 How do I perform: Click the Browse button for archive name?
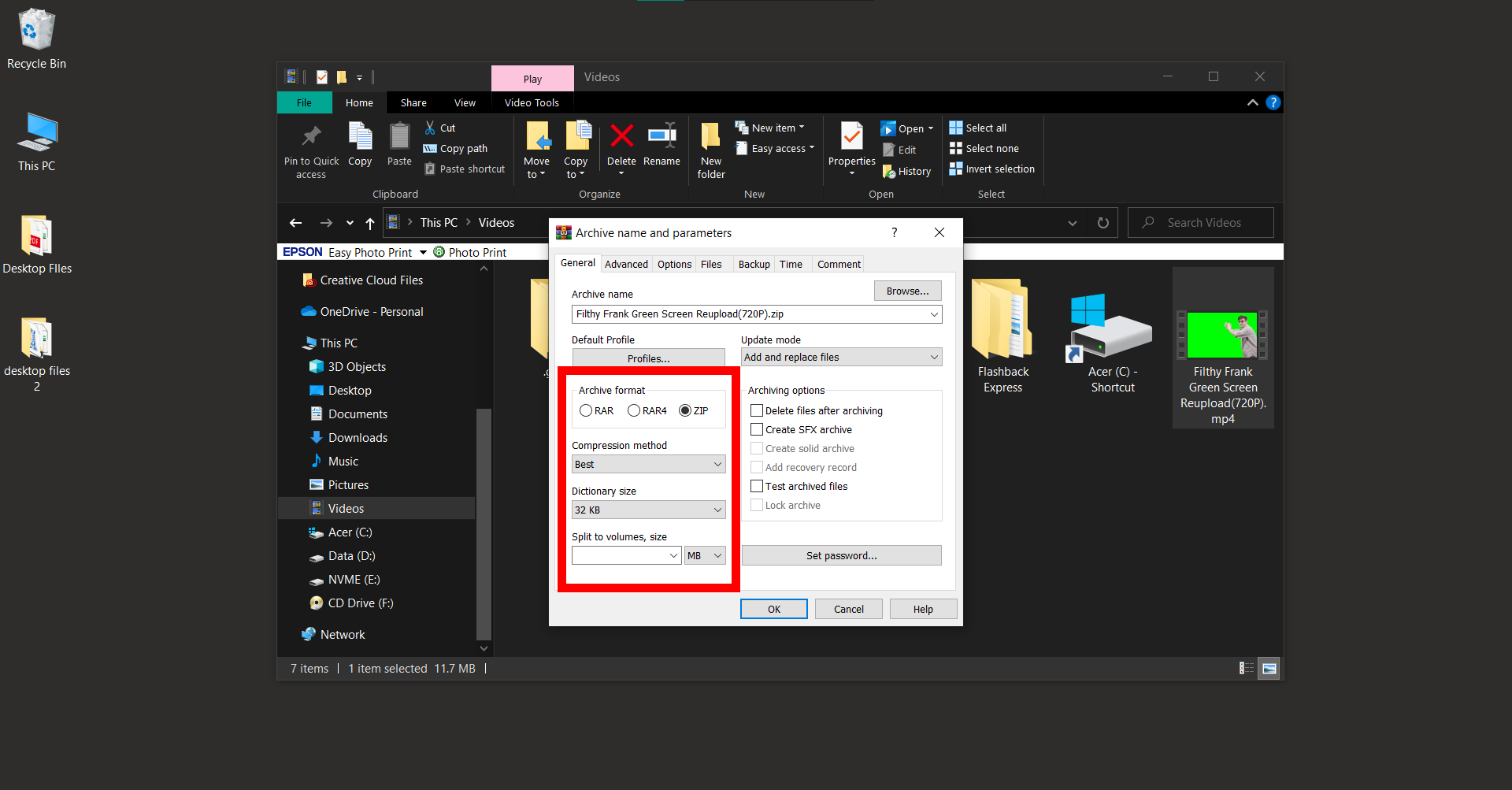(x=906, y=291)
